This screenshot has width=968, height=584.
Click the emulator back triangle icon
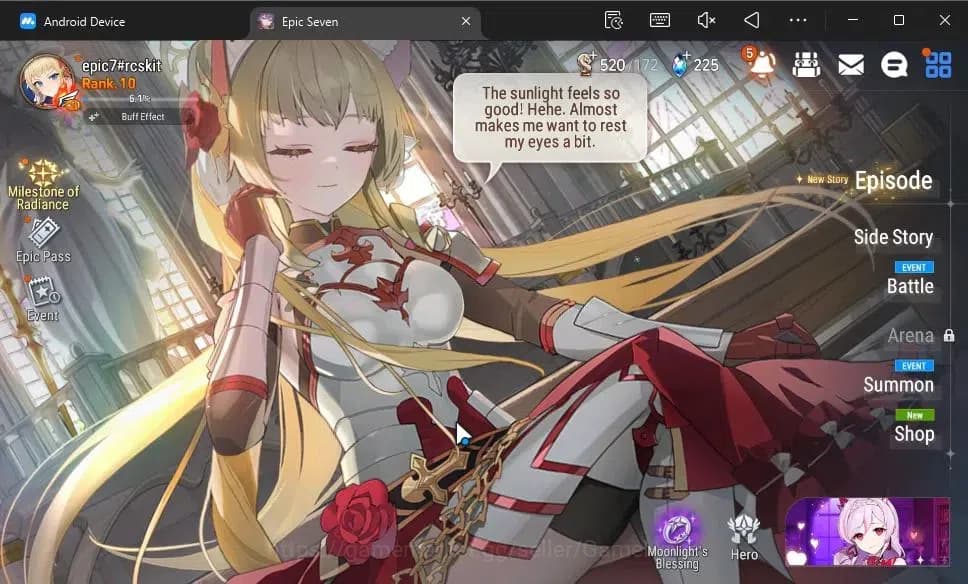[x=751, y=20]
